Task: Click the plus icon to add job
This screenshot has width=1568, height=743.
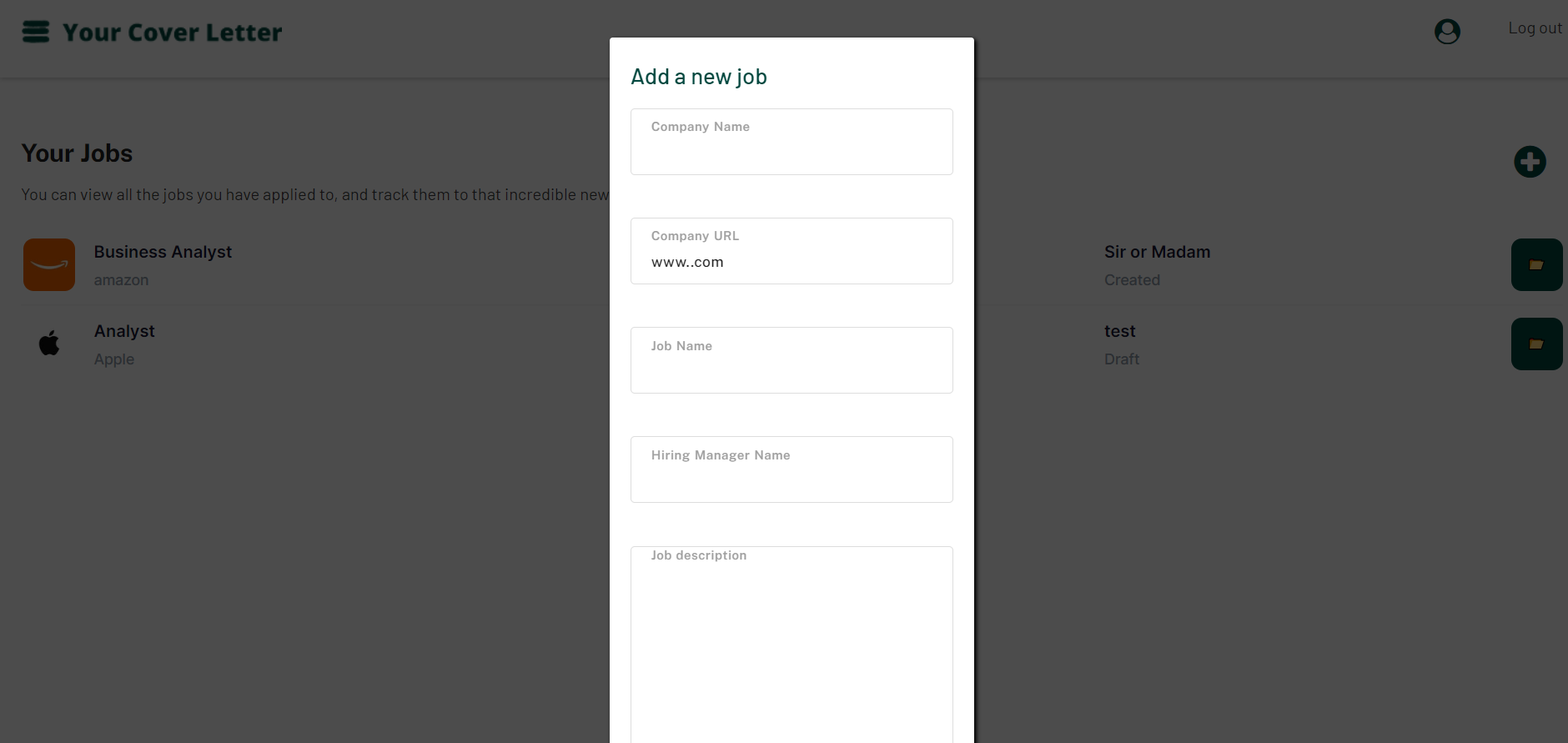Action: 1530,162
